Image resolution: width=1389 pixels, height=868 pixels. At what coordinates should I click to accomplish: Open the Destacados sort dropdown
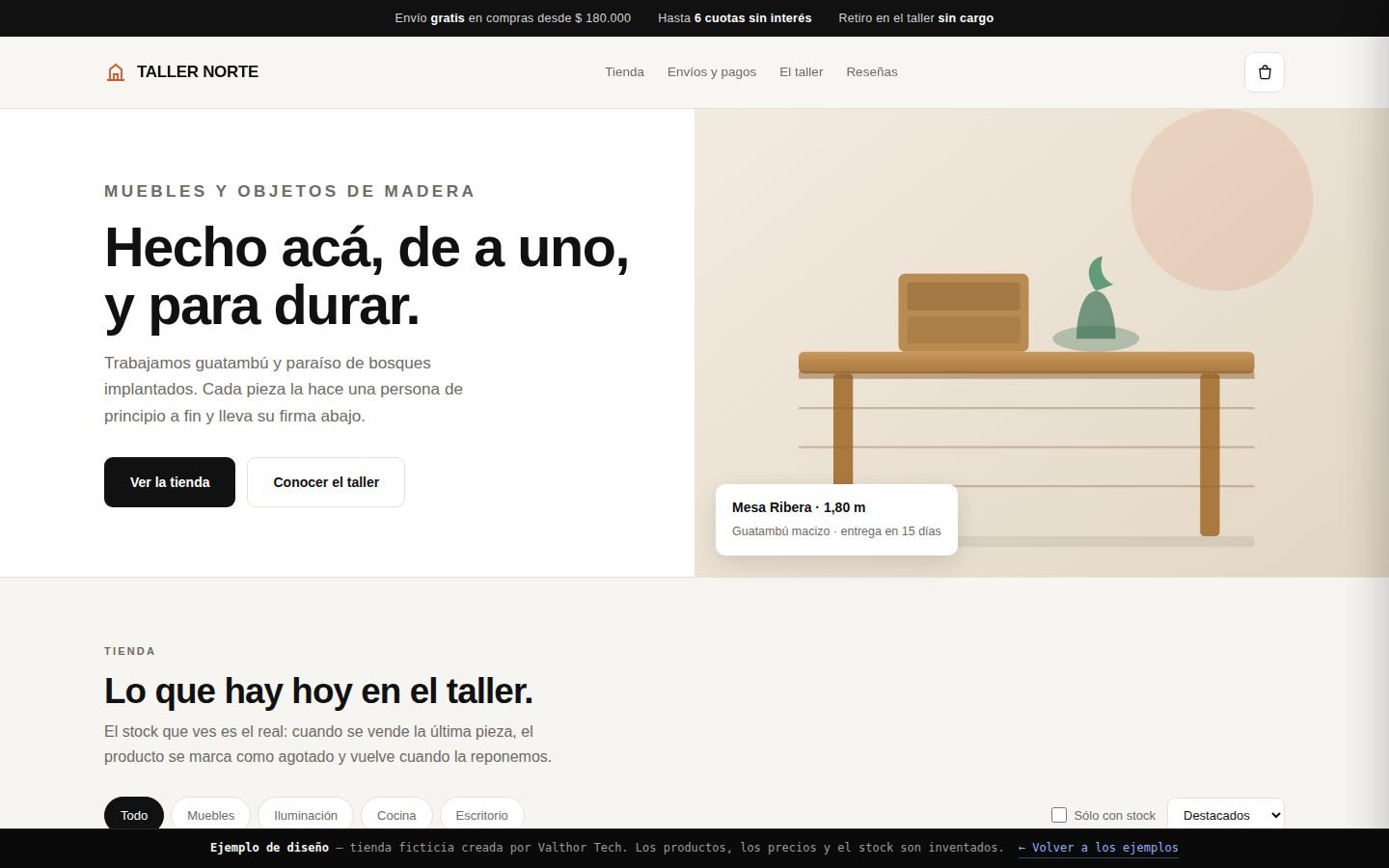(x=1226, y=815)
